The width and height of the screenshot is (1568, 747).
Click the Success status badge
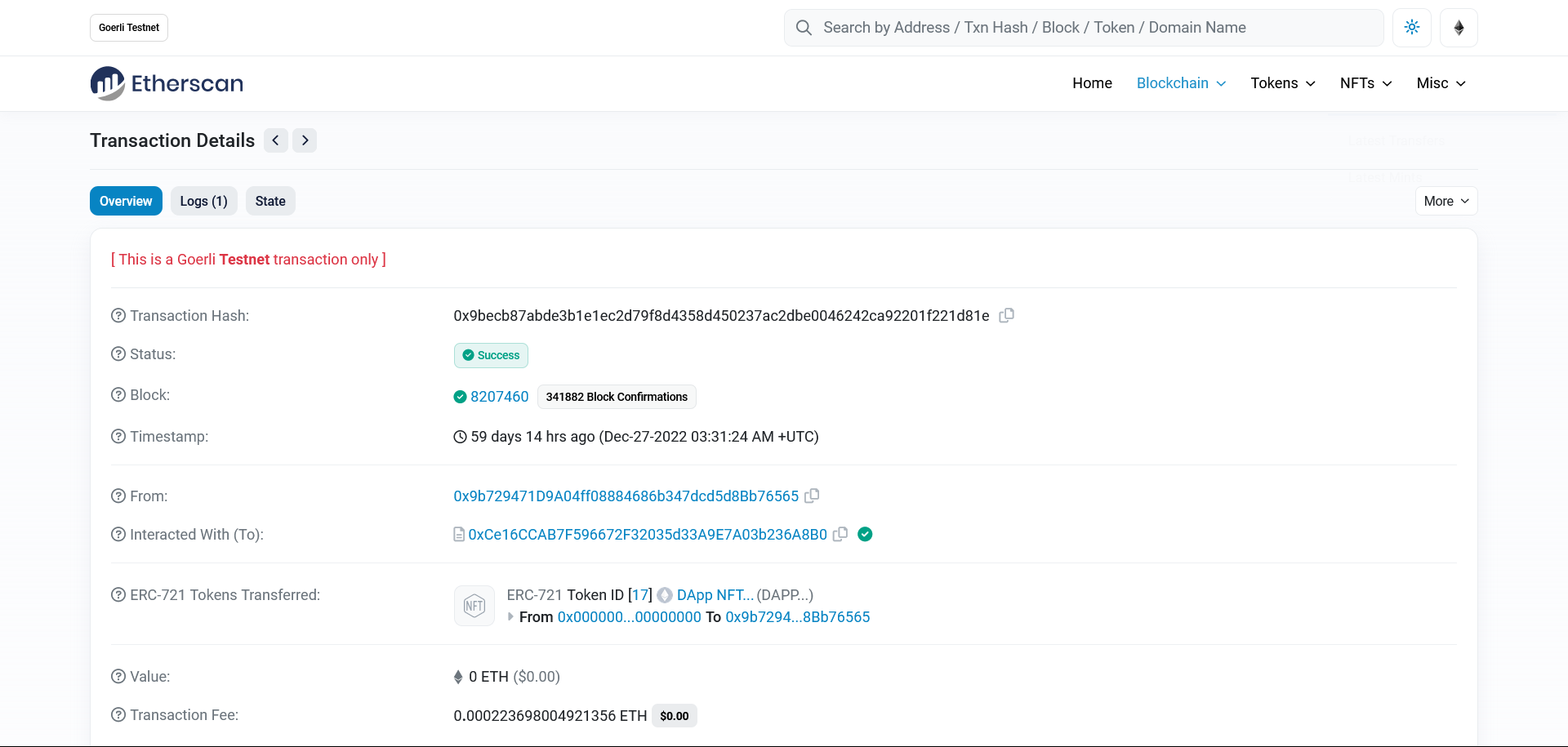[x=490, y=355]
